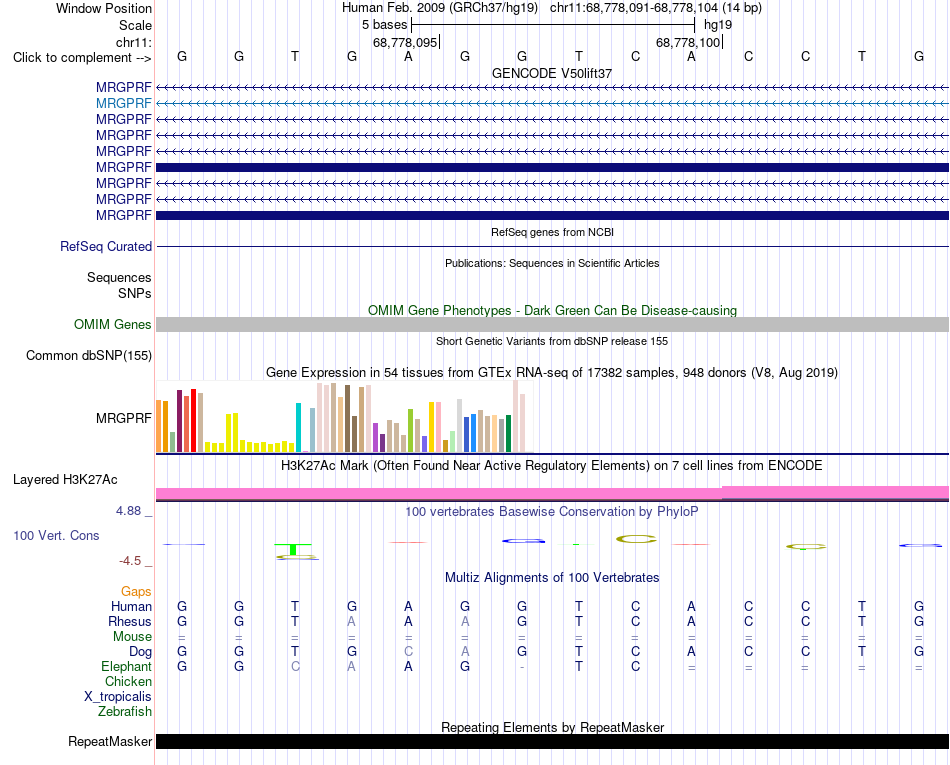Open the 100 Vert. Cons track label
The height and width of the screenshot is (765, 950).
(x=56, y=535)
